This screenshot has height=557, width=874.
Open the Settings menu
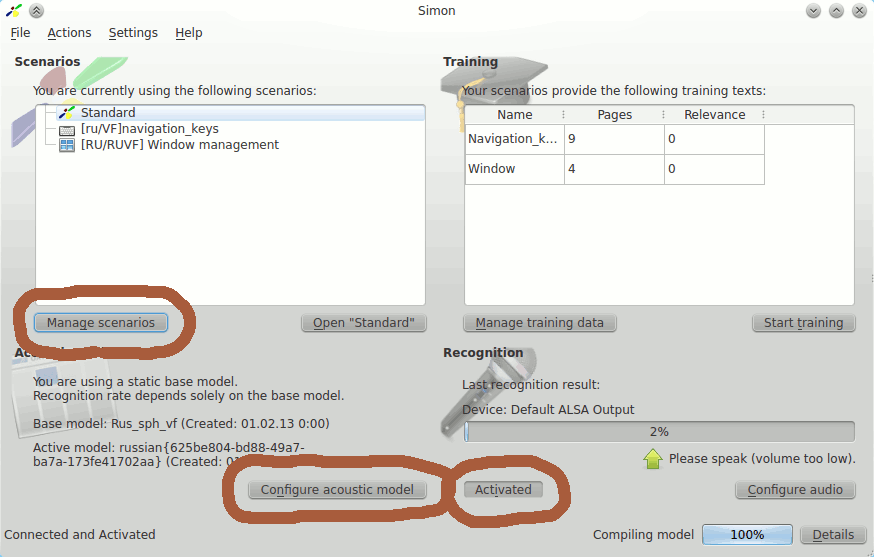(x=133, y=33)
